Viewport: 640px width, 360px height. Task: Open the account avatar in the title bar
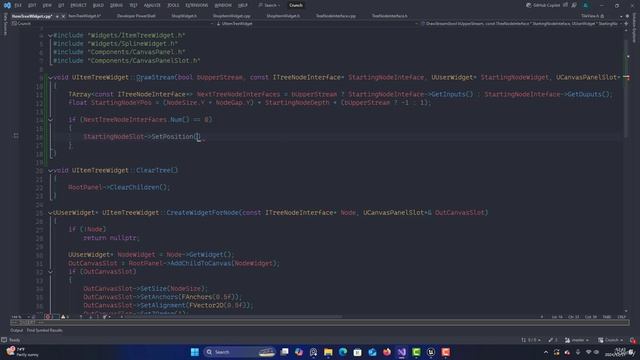pos(586,5)
